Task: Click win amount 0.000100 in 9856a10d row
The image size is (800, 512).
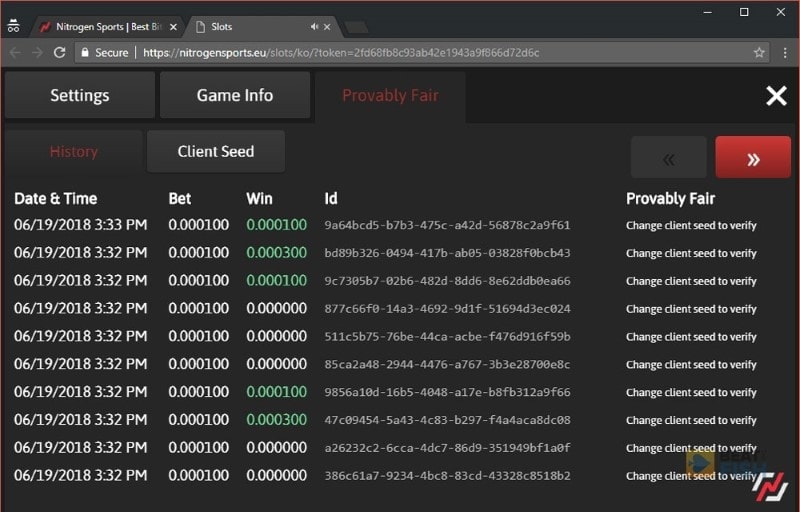Action: coord(277,392)
